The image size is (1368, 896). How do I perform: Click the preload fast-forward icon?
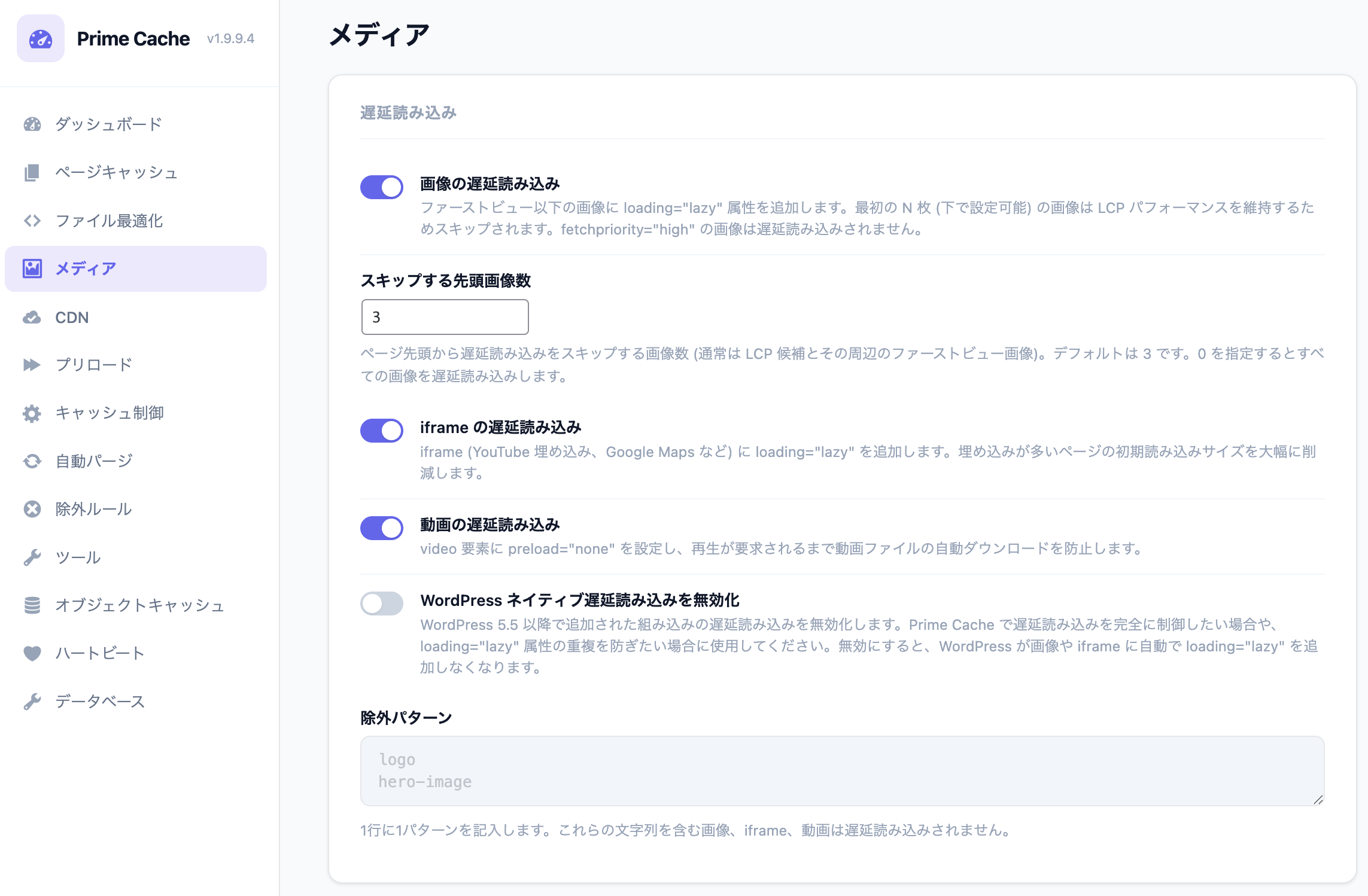[32, 365]
